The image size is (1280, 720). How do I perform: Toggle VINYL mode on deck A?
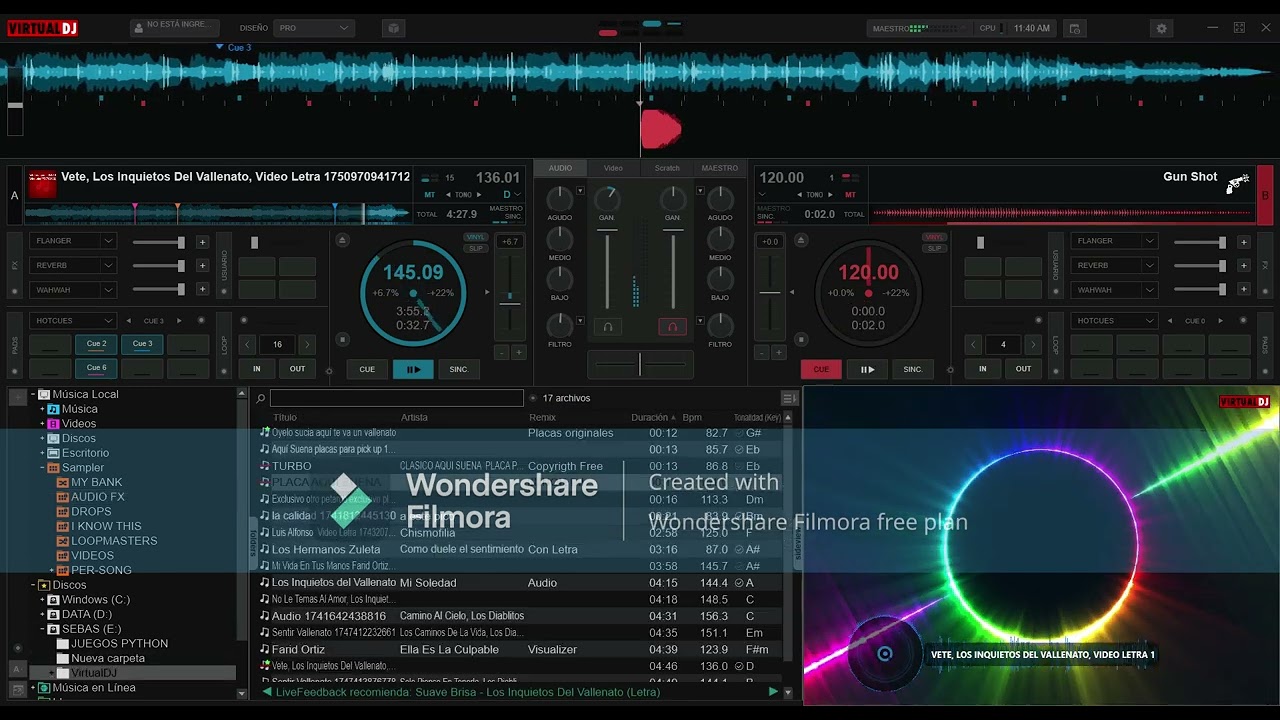click(x=475, y=237)
